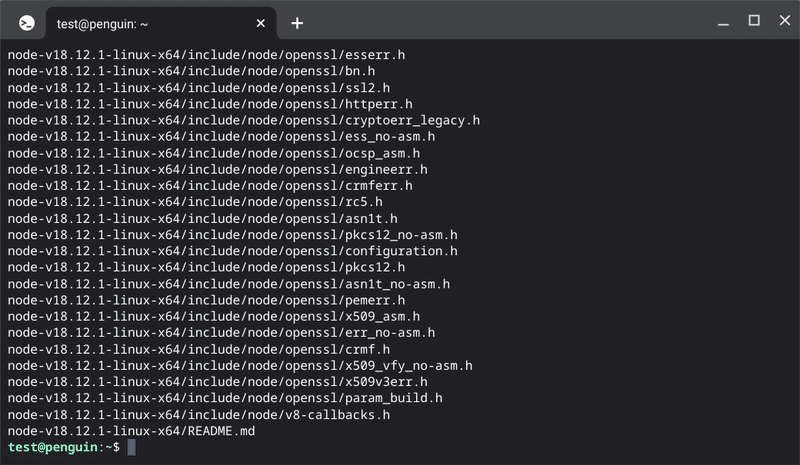The height and width of the screenshot is (465, 800).
Task: Click the README.md output line
Action: [x=131, y=431]
